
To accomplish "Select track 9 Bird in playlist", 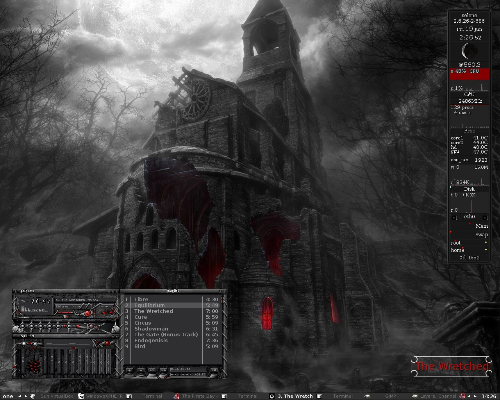I will click(173, 346).
